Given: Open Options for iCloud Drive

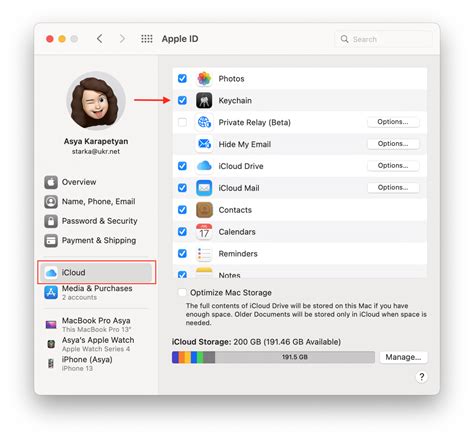Looking at the screenshot, I should click(393, 166).
